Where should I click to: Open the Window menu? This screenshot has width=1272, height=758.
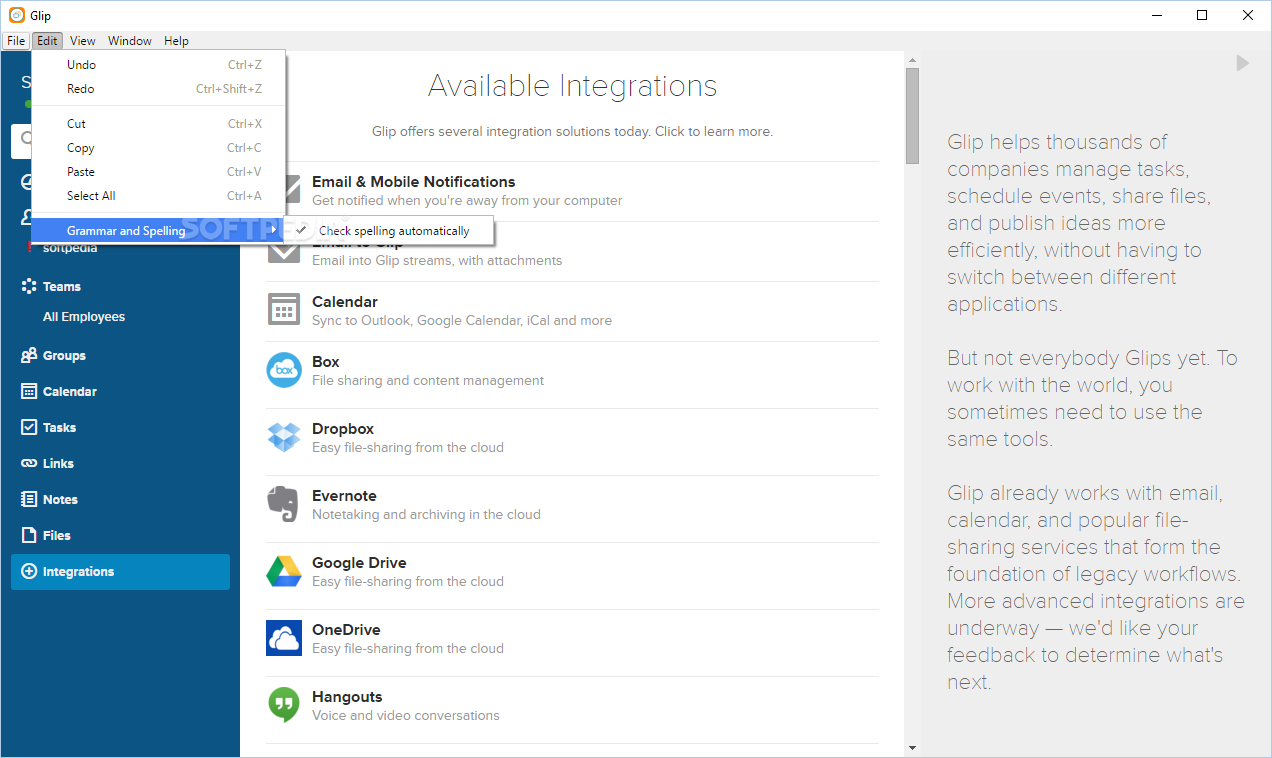pyautogui.click(x=130, y=41)
